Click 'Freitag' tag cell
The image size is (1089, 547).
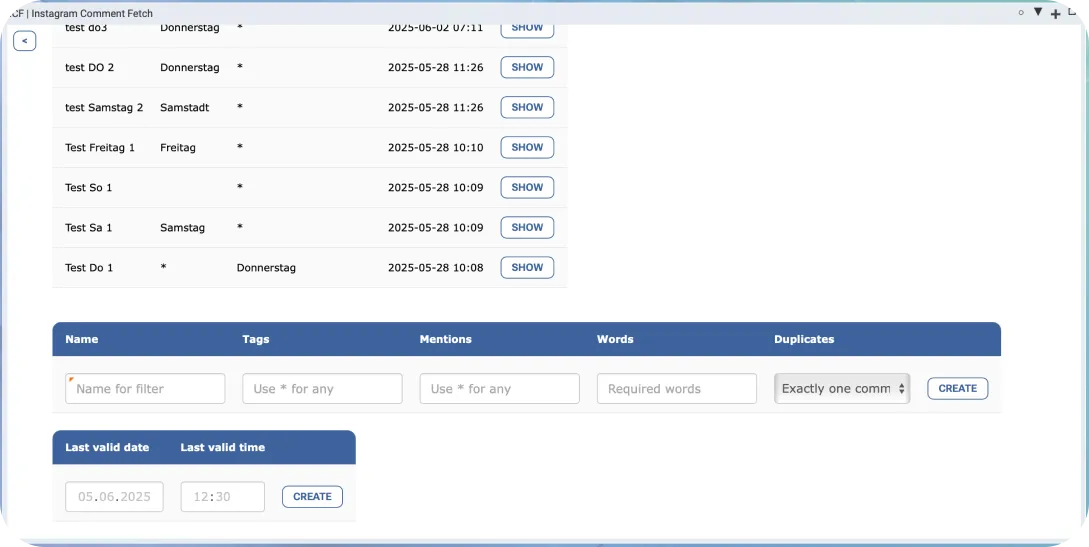[178, 148]
